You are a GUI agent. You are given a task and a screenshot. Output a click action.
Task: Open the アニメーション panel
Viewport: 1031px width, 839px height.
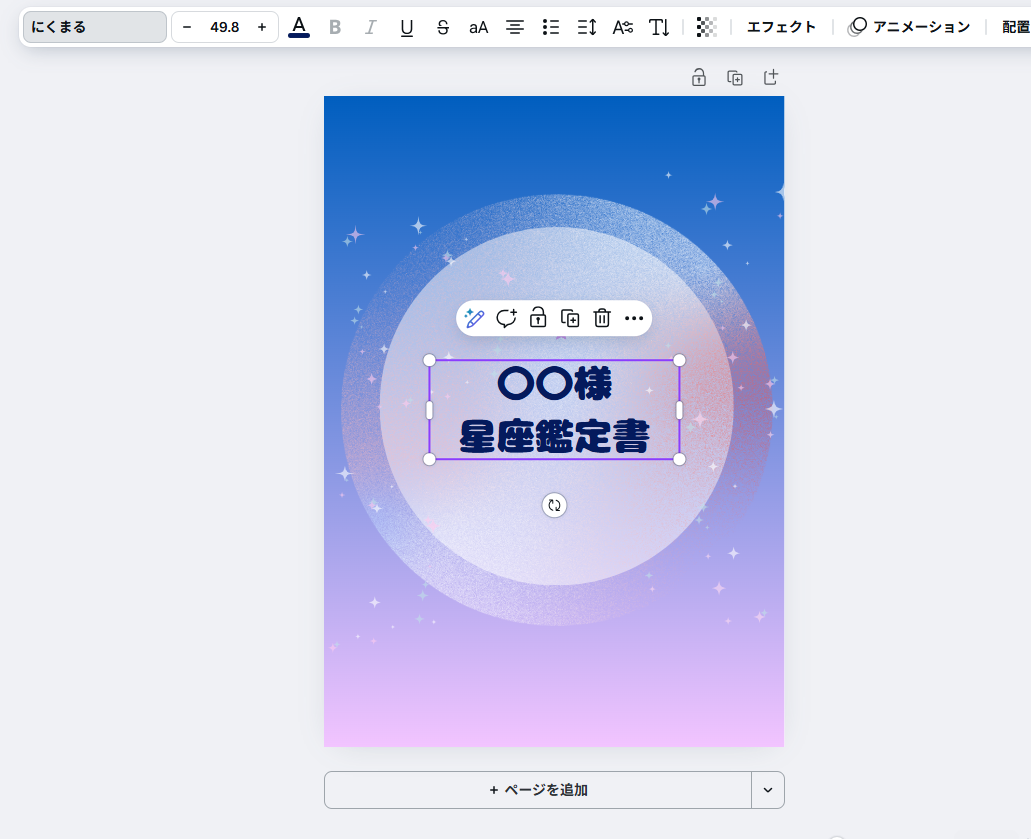pyautogui.click(x=910, y=27)
